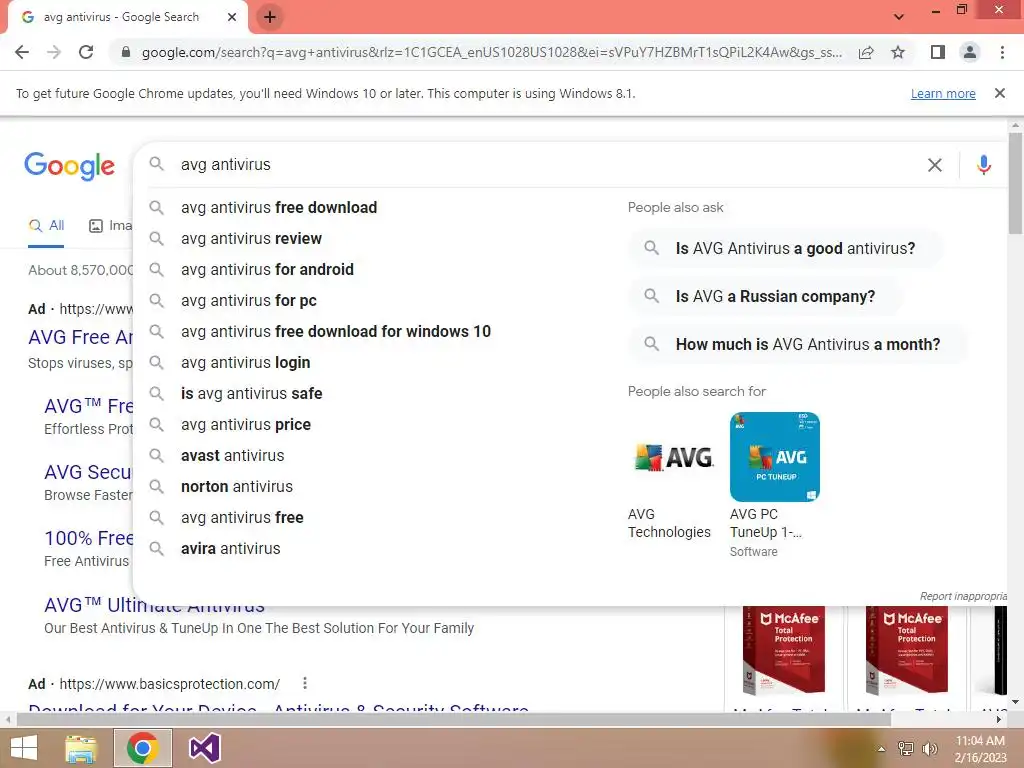Open the Chrome profile avatar
The image size is (1024, 768).
pyautogui.click(x=970, y=52)
